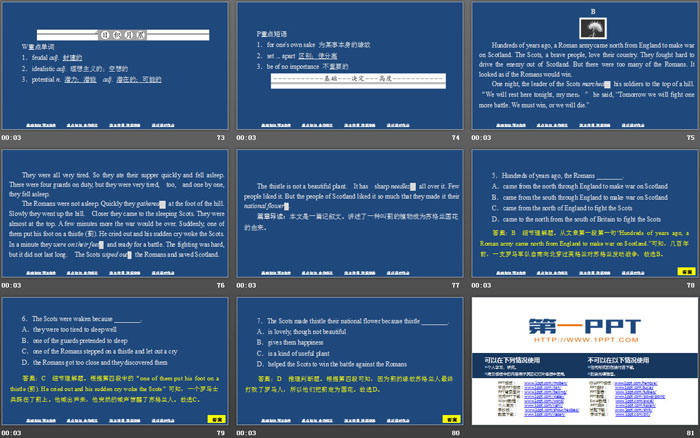Click the title banner on slide 73
This screenshot has height=438, width=700.
pos(114,32)
